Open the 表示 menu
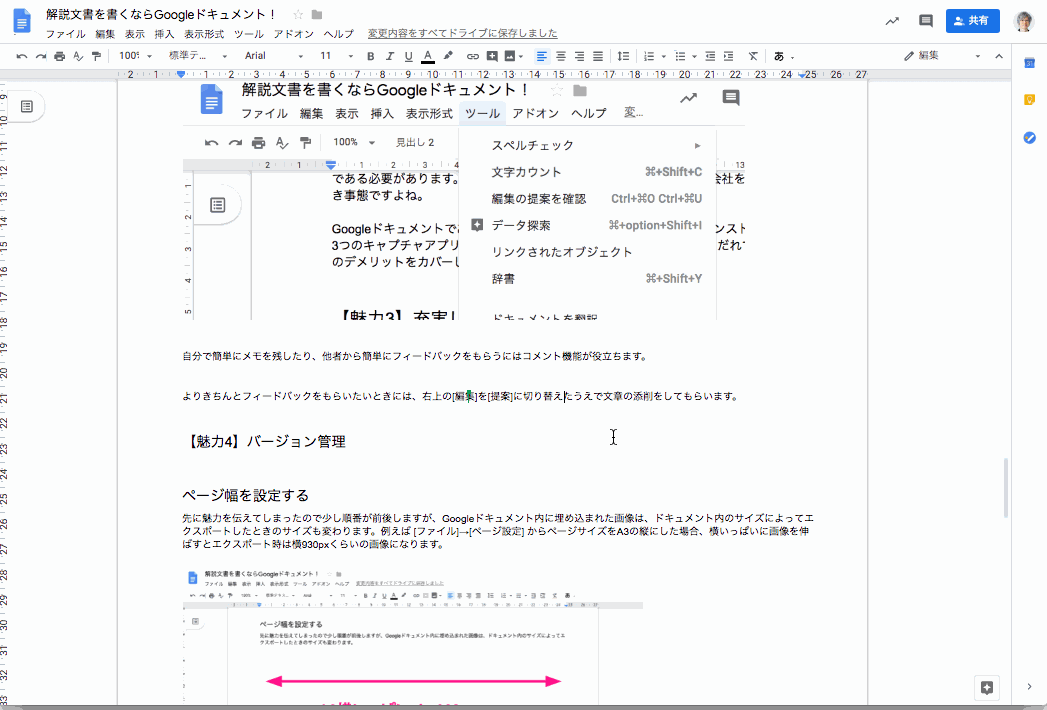Screen dimensions: 1047x710 (134, 33)
